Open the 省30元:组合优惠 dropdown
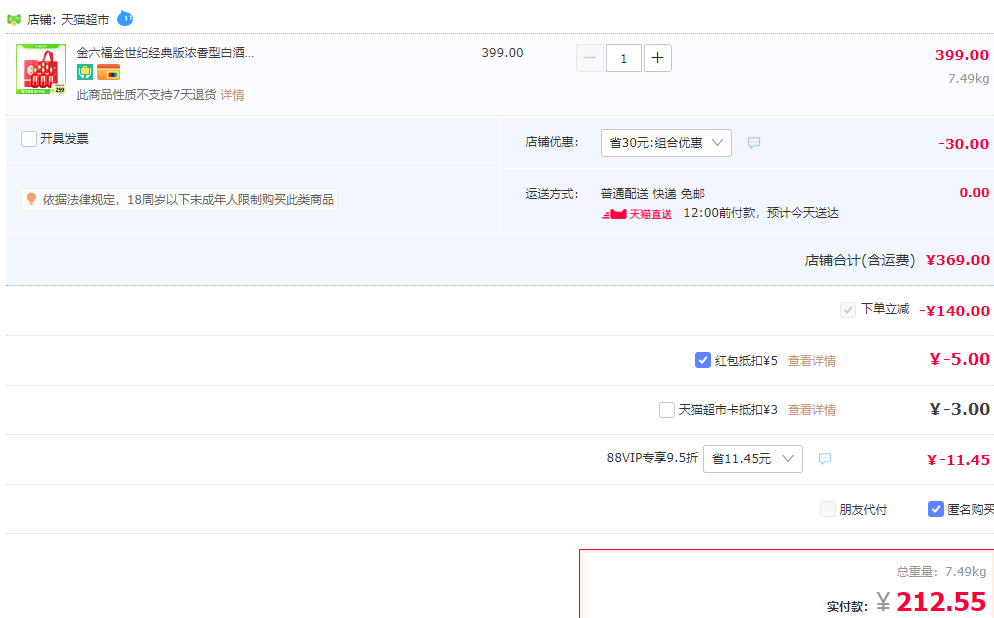The image size is (994, 618). coord(666,143)
